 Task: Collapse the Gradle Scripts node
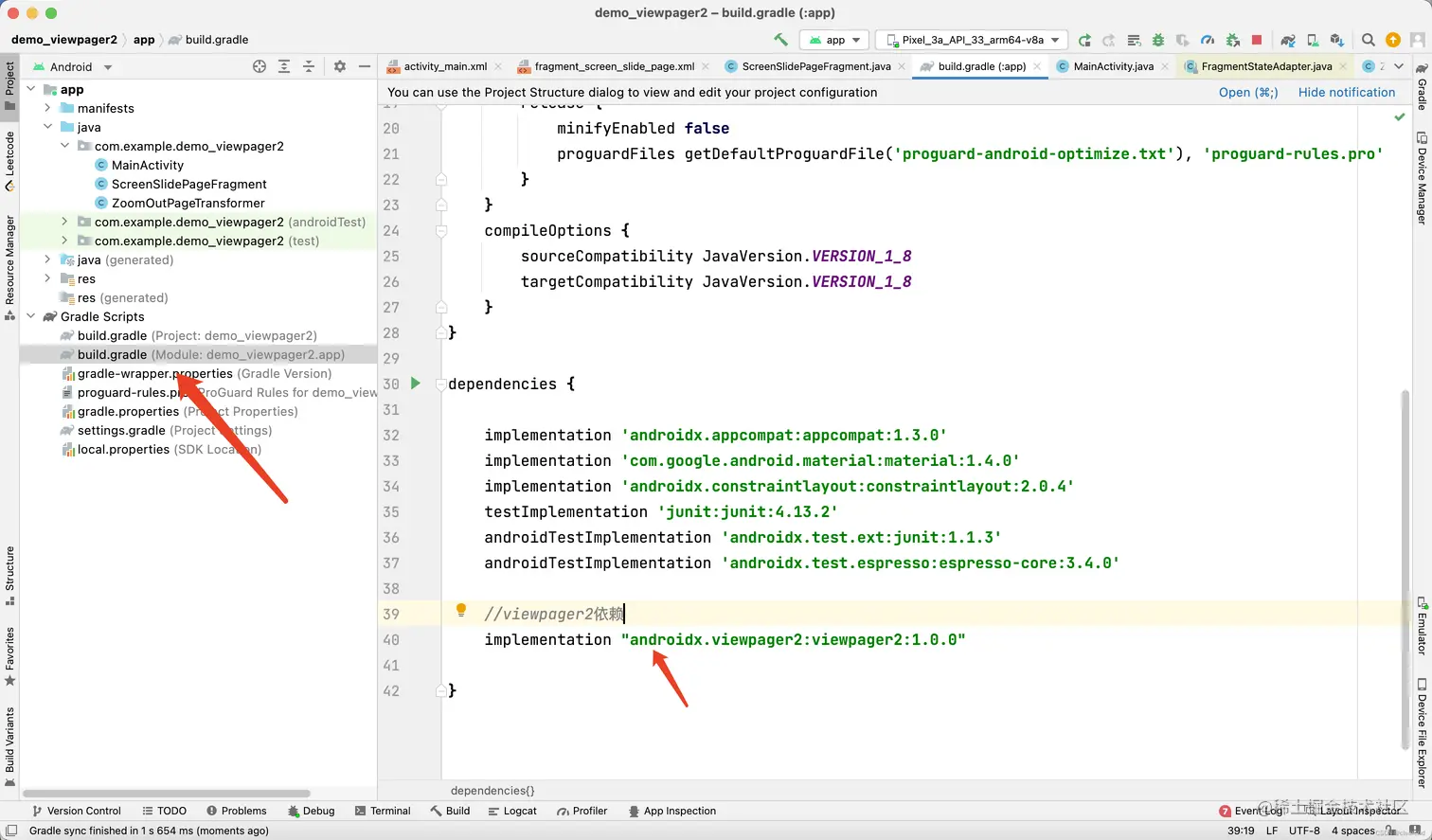pos(31,316)
